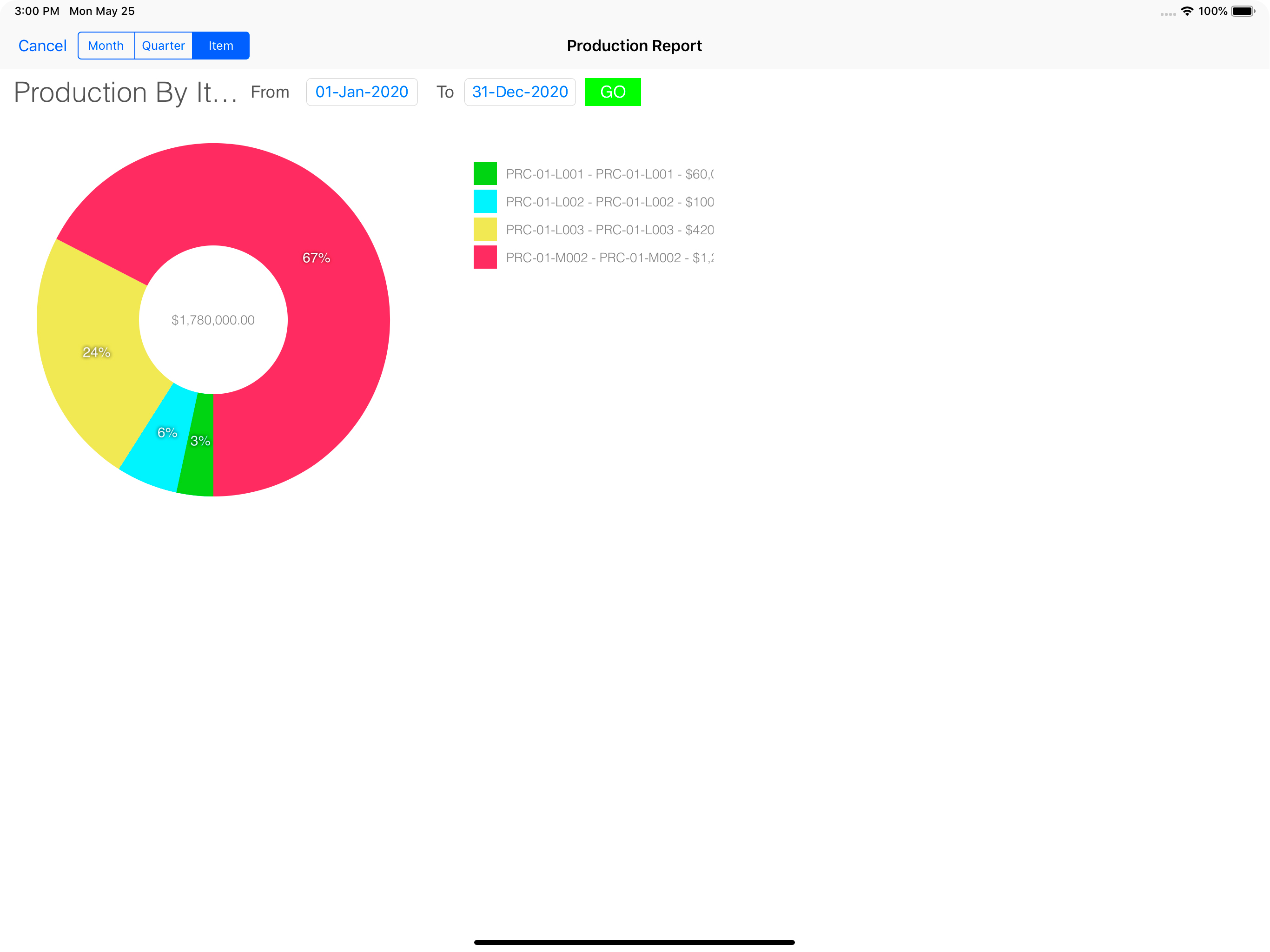Screen dimensions: 1270x952
Task: Switch to the Quarter segment
Action: coord(164,46)
